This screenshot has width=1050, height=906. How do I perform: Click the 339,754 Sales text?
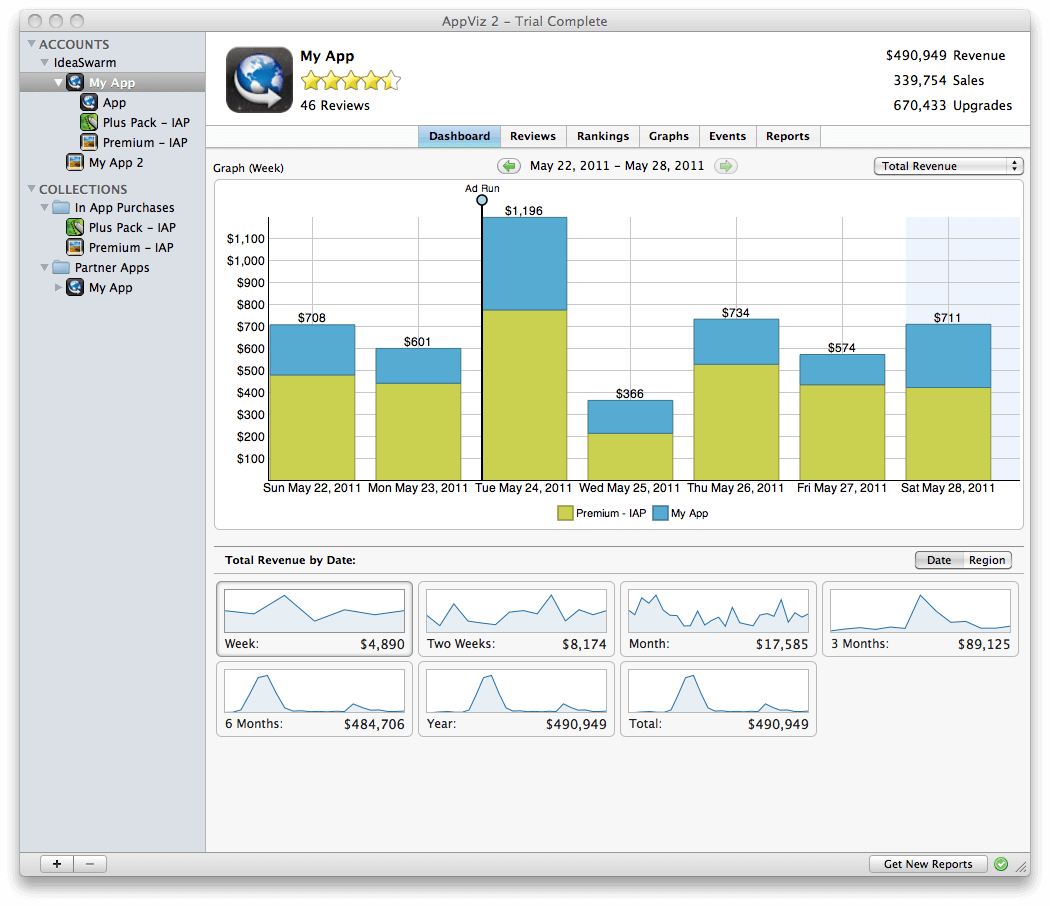(x=938, y=80)
